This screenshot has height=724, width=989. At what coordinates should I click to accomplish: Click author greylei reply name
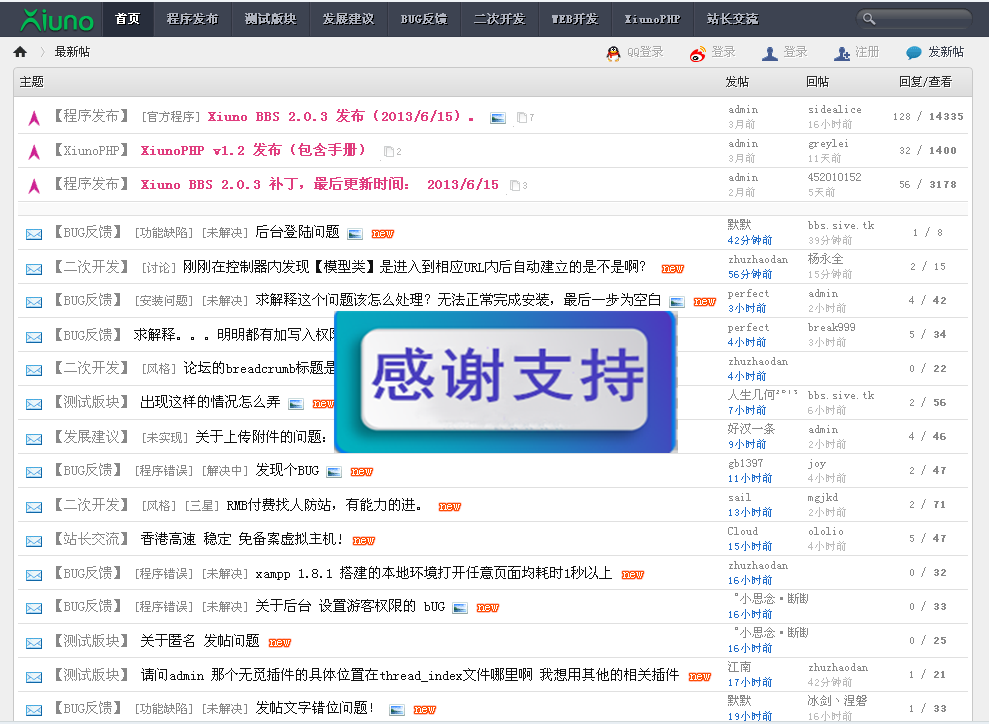(x=828, y=144)
